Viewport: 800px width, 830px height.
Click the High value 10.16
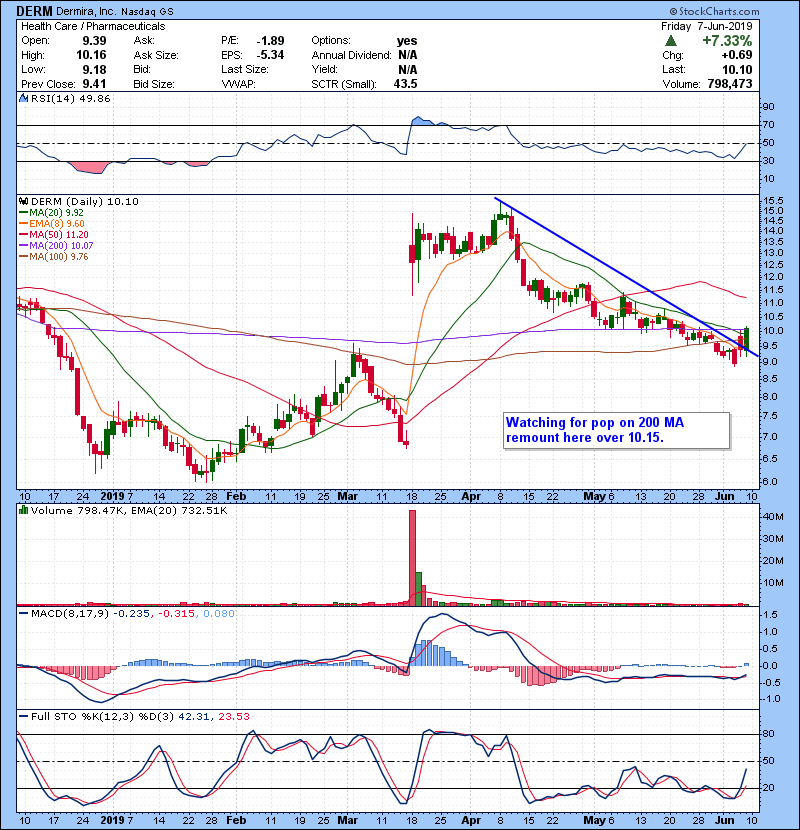(91, 55)
